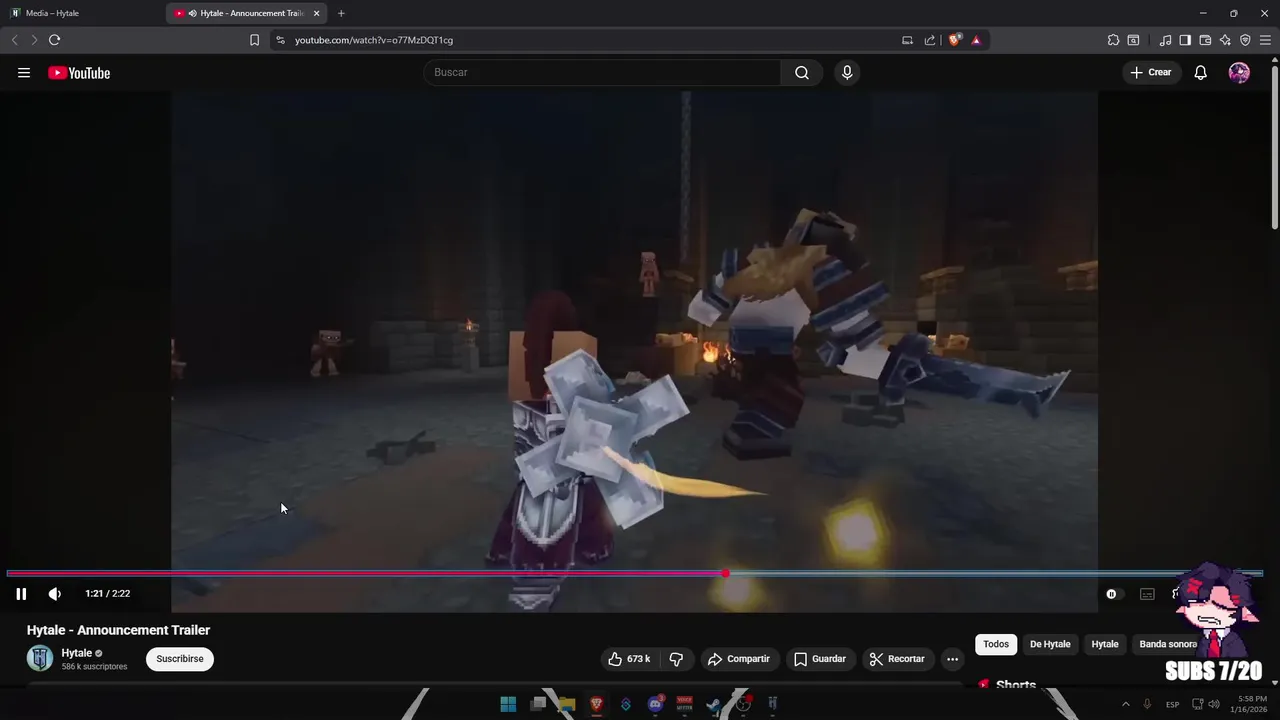Select the Banda sonora filter chip

(1168, 644)
